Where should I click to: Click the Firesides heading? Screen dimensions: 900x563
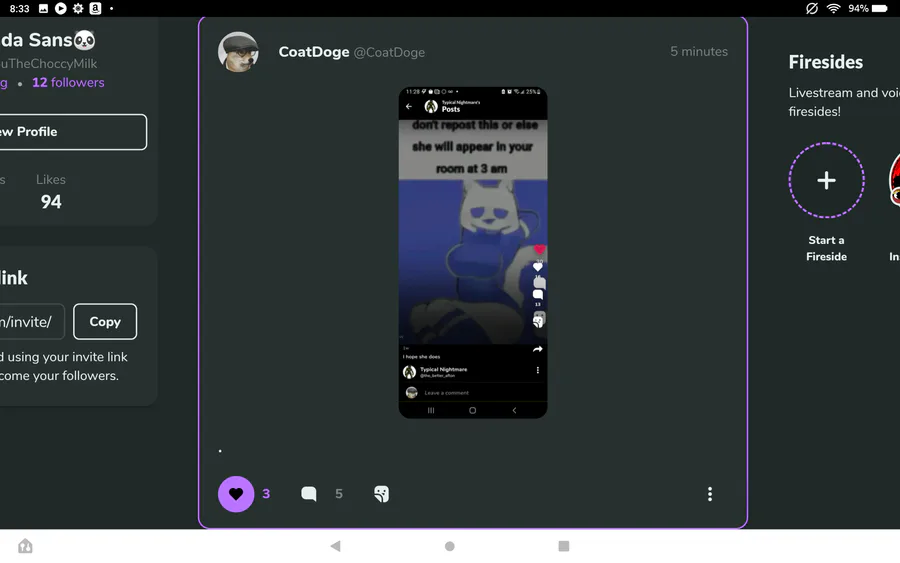coord(825,62)
